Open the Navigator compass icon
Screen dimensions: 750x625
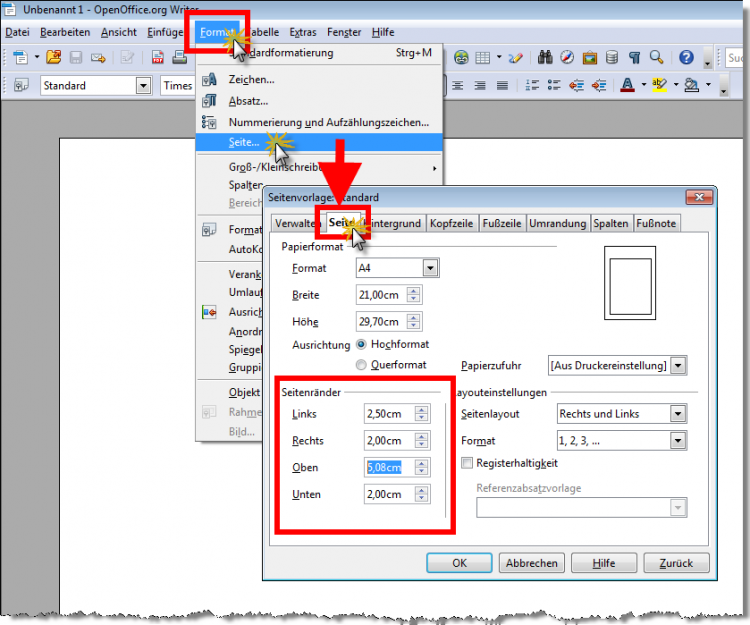pos(567,58)
